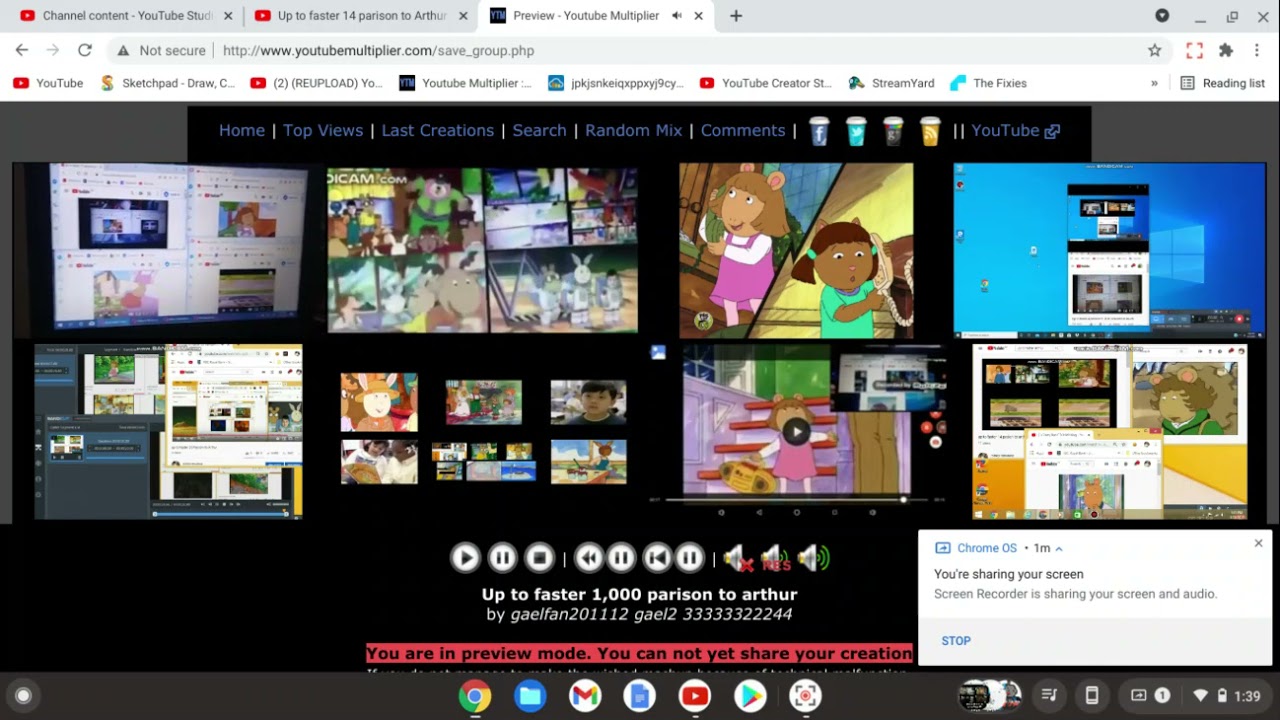Open Google Docs from the shelf

click(x=640, y=696)
